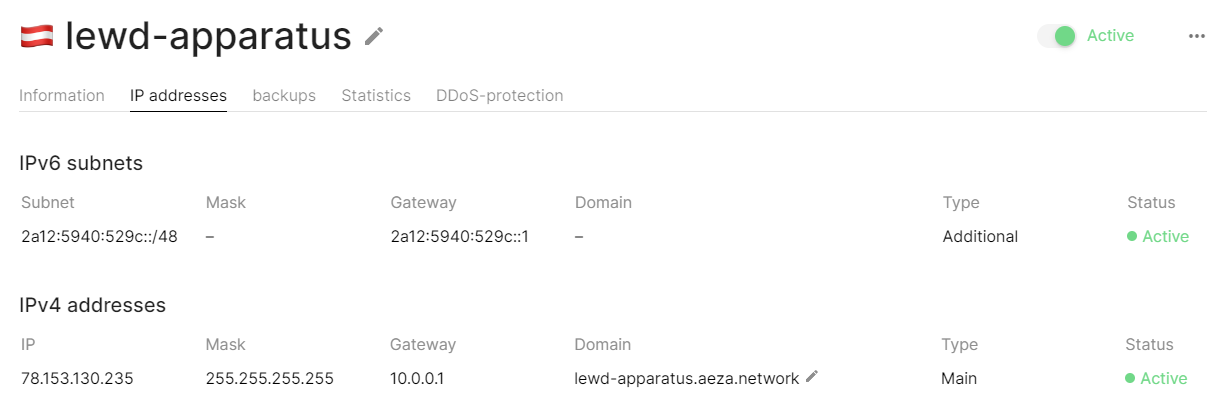Click the lewd-apparatus.aeza.network domain text
1207x409 pixels.
point(686,379)
